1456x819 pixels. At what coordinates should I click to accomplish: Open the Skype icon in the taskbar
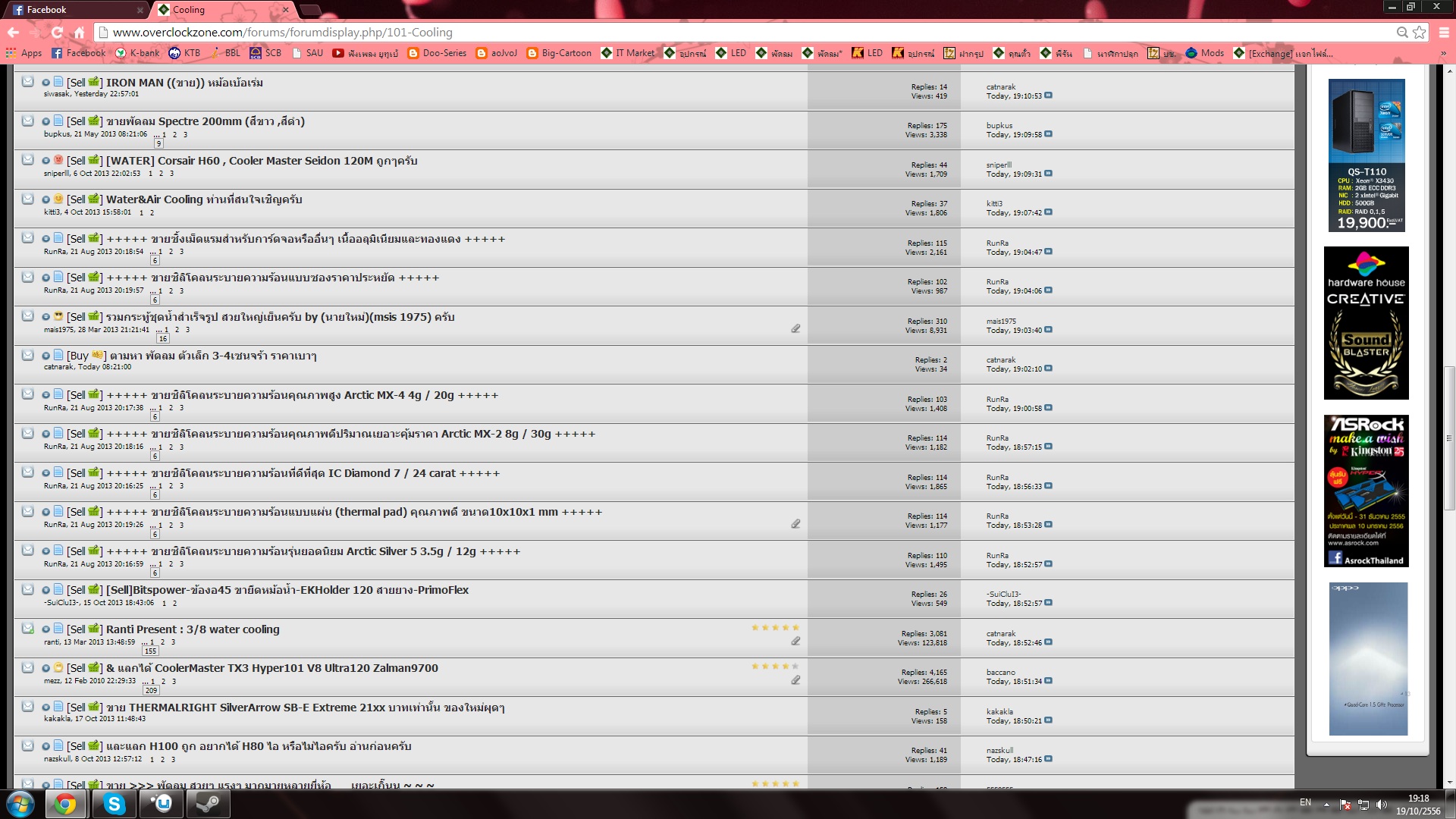(x=114, y=804)
